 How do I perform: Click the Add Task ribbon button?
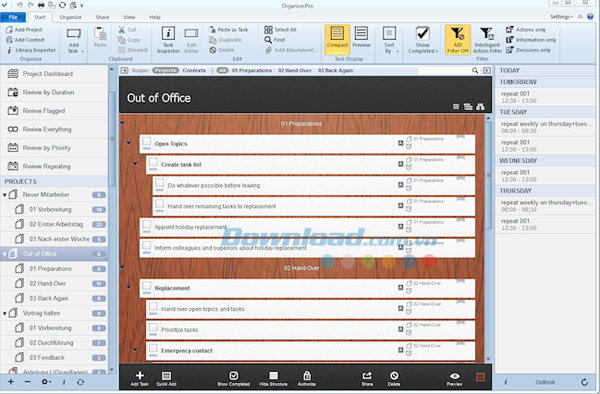coord(73,40)
